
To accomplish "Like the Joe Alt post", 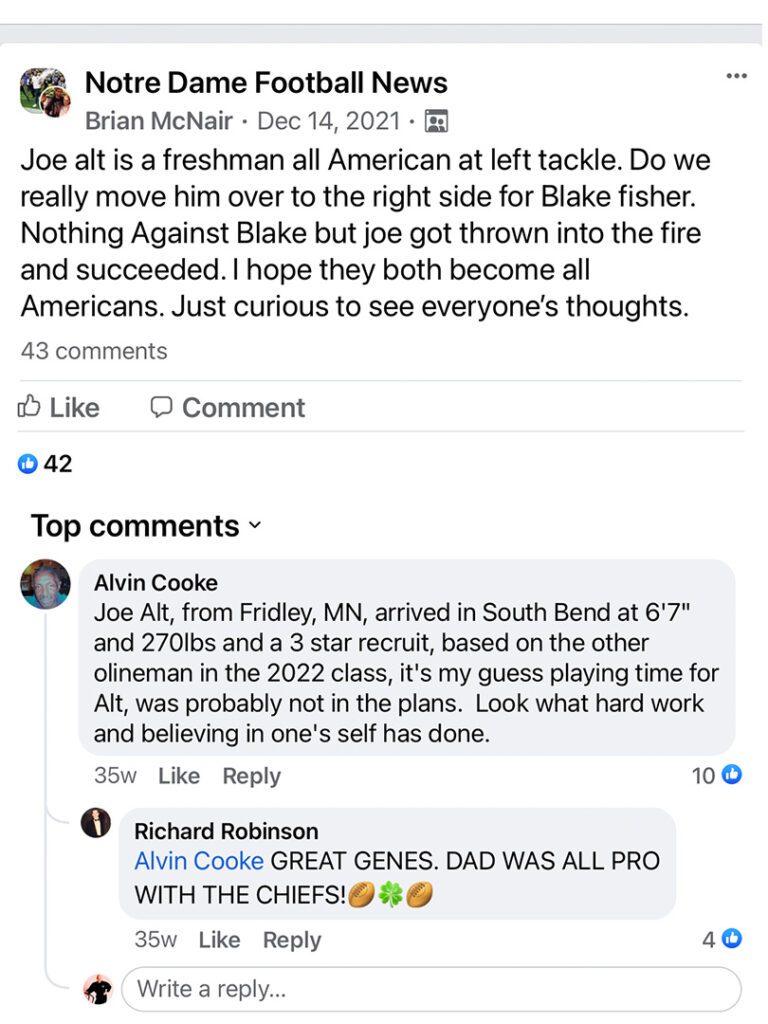I will 60,408.
